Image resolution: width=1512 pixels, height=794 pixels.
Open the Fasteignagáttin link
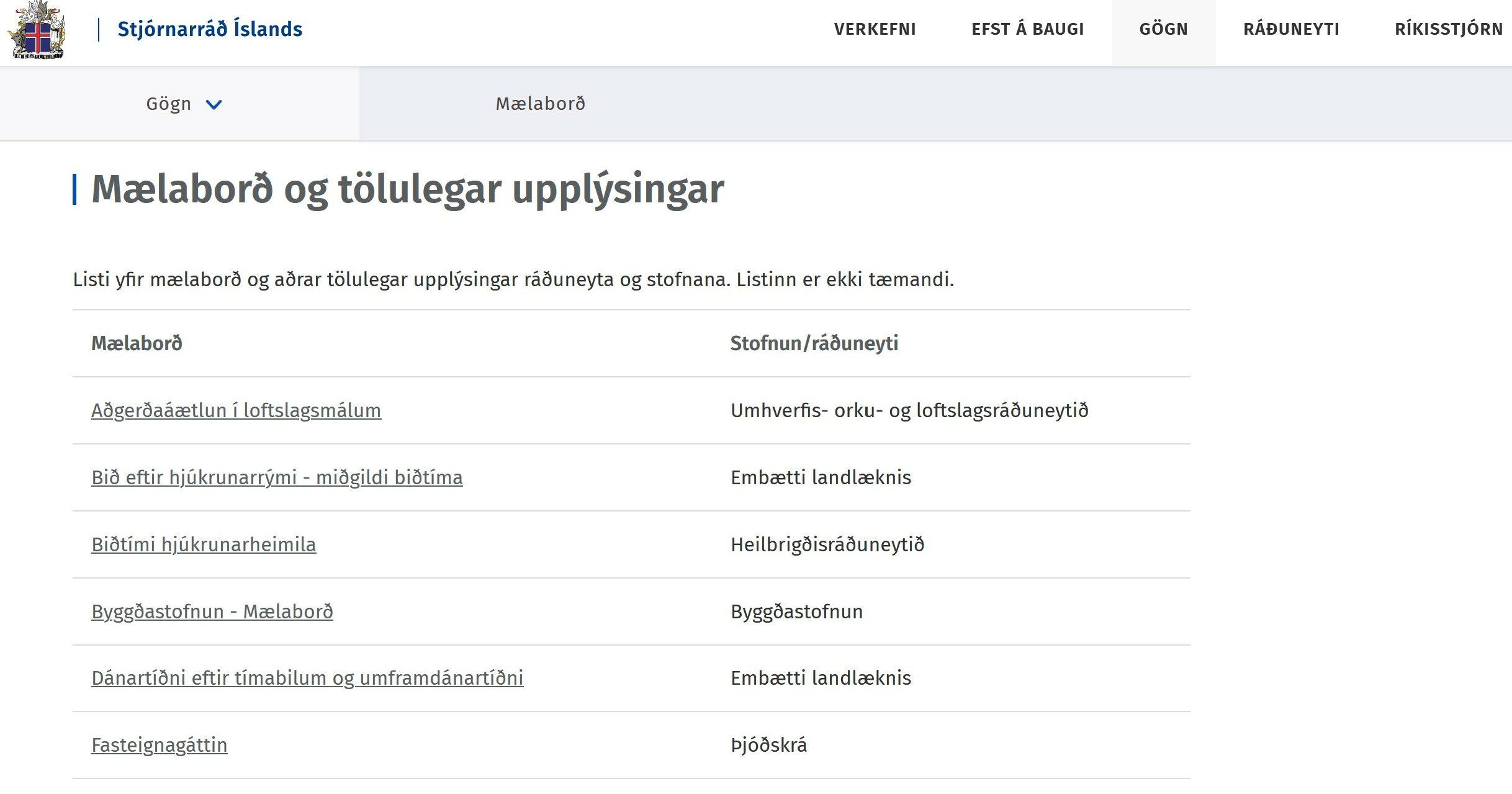coord(160,745)
